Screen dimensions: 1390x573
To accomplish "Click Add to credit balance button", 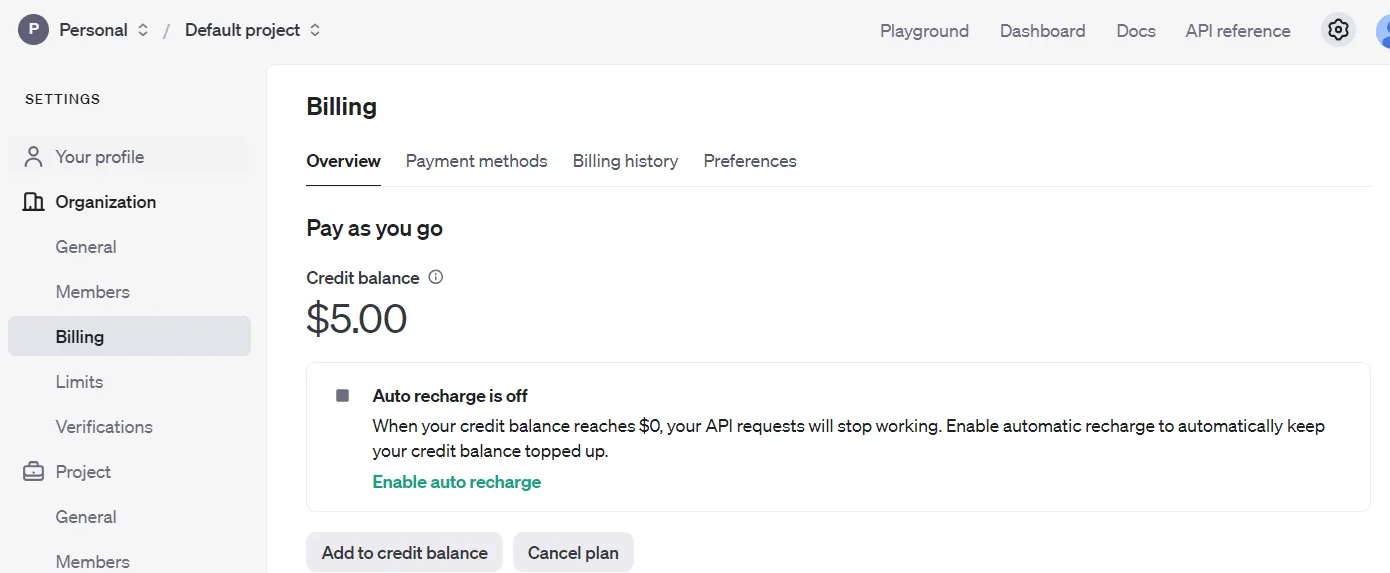I will click(405, 552).
